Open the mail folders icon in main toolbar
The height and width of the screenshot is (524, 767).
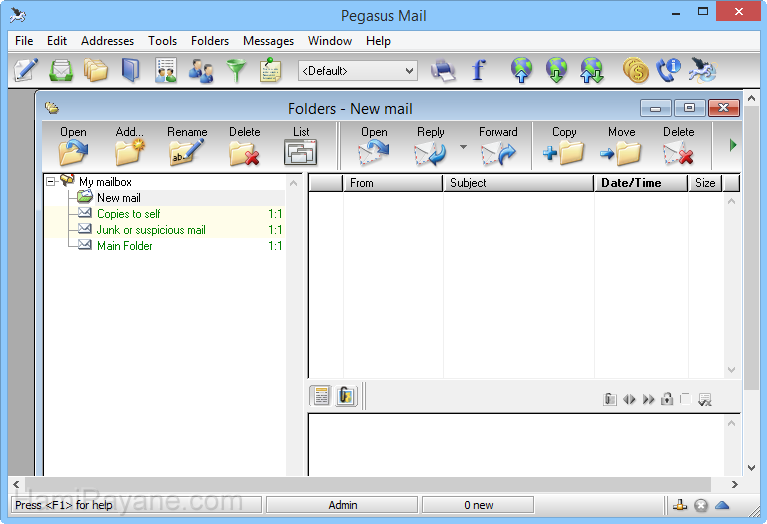96,70
